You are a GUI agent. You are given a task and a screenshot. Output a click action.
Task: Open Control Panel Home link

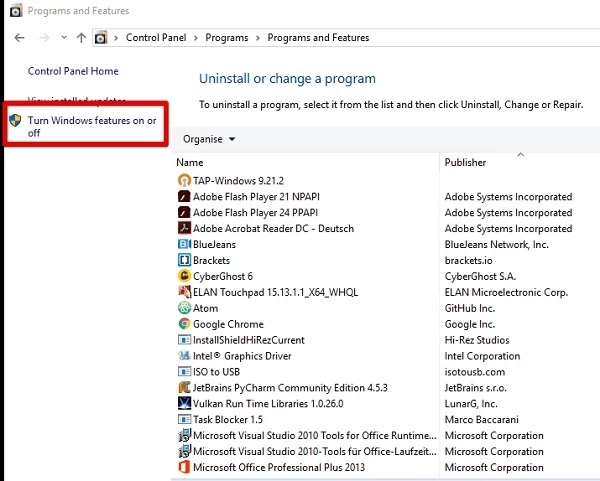73,71
